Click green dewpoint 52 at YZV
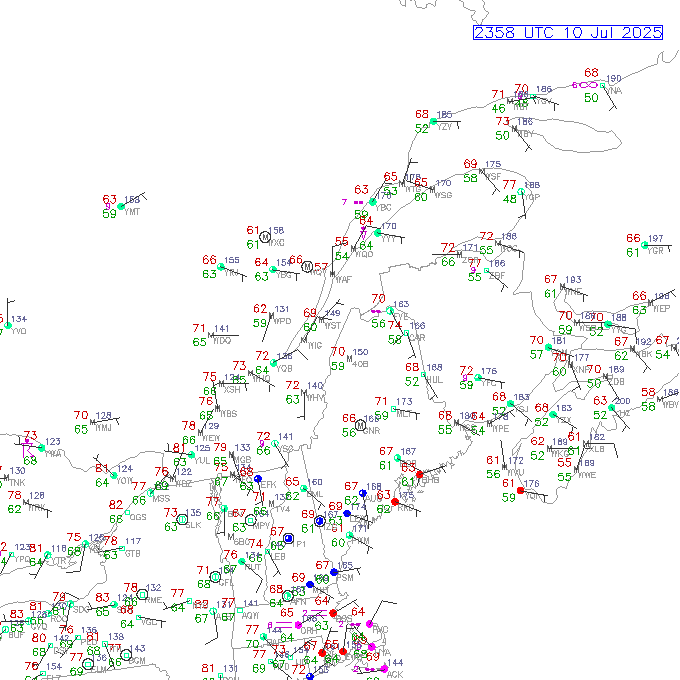 (x=422, y=129)
